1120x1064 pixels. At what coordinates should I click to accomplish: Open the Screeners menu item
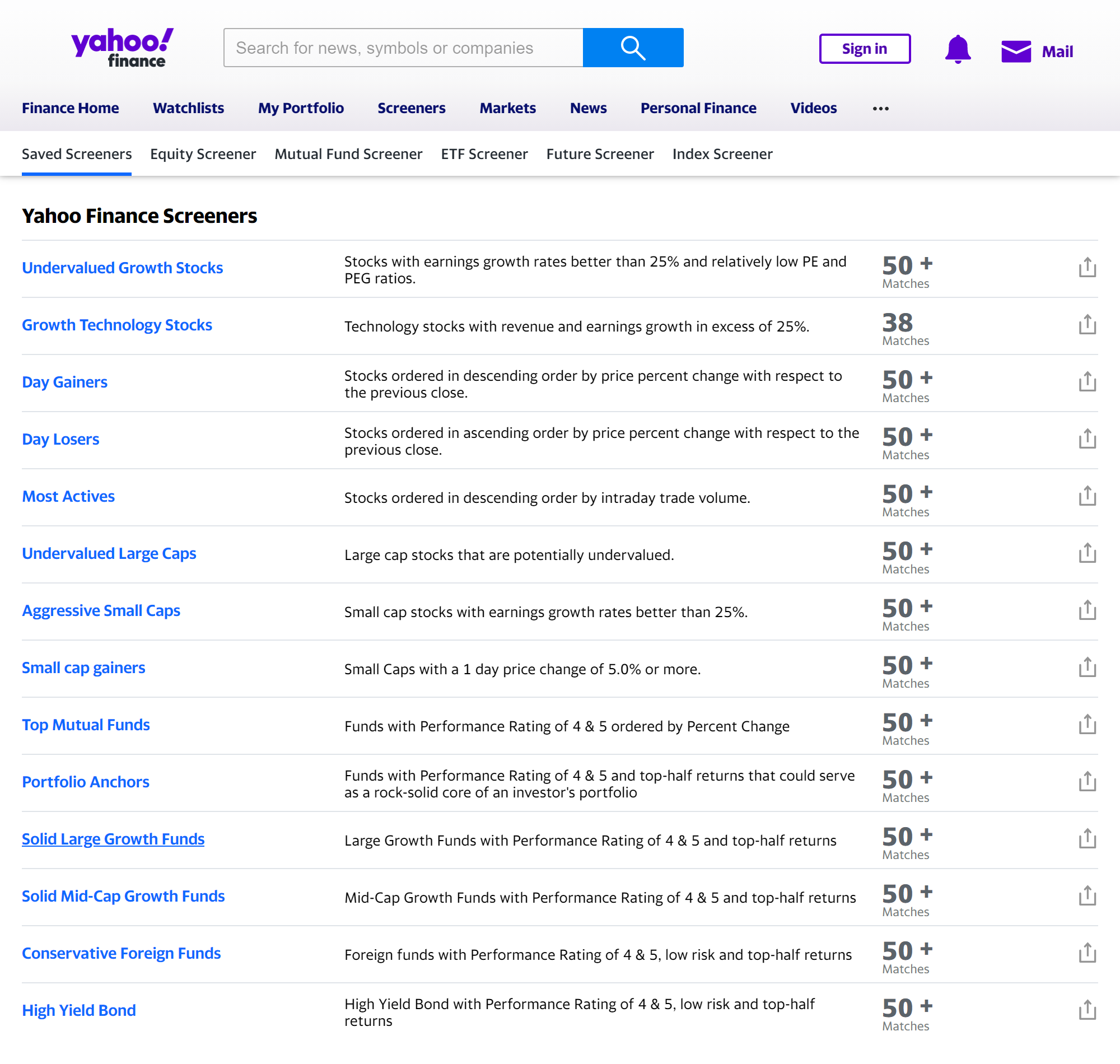pos(411,108)
